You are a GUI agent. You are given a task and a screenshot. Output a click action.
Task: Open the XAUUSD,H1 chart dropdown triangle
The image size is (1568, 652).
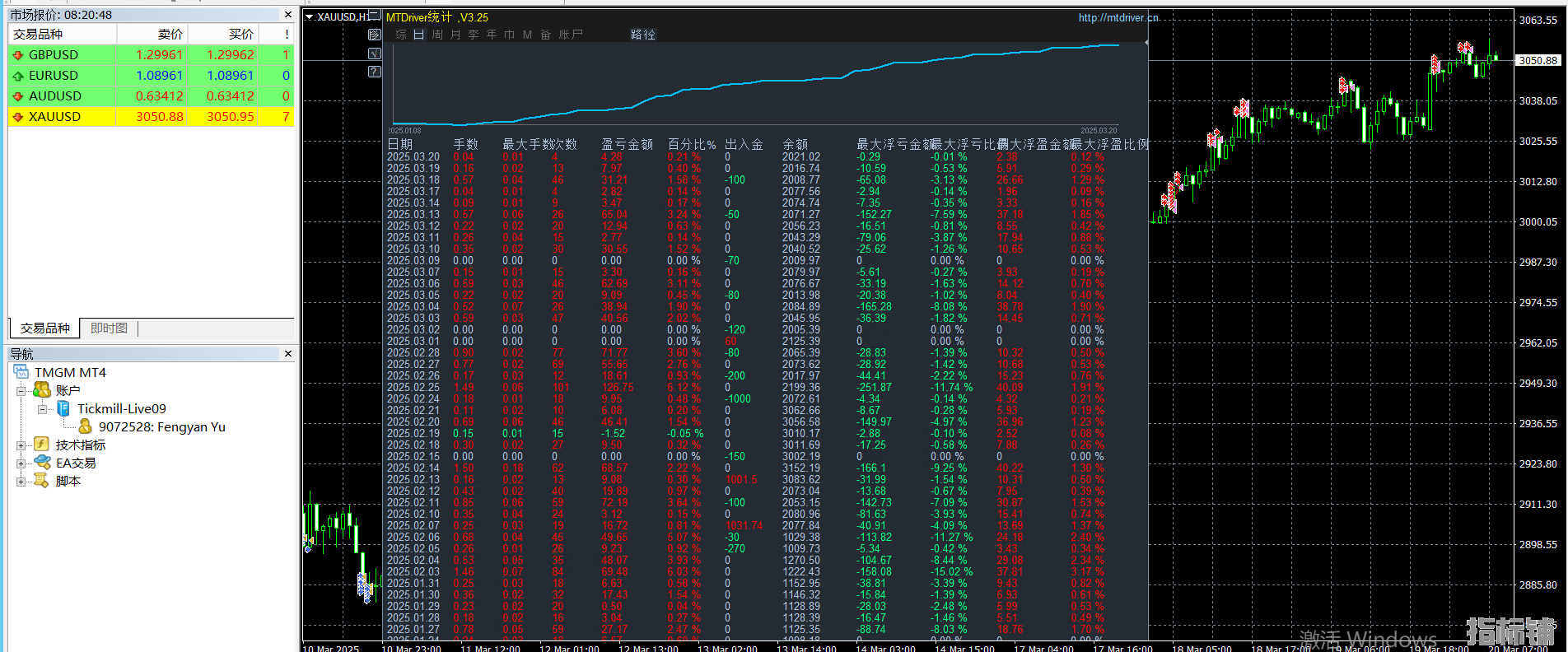(x=310, y=16)
